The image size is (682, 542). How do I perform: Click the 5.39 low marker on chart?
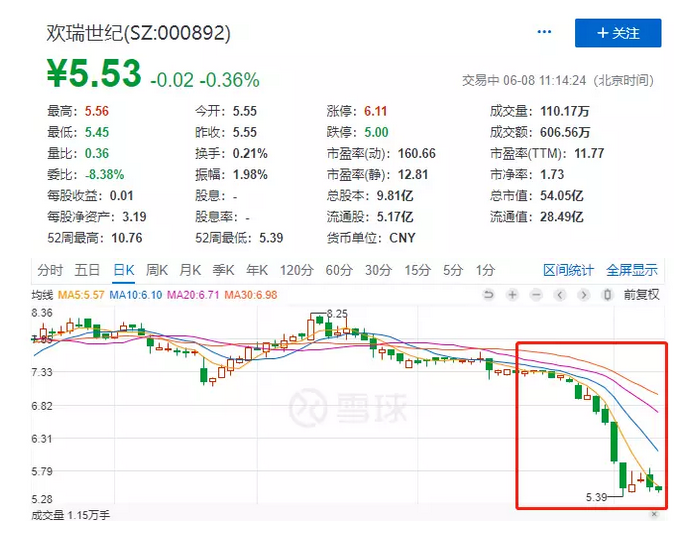pos(596,497)
